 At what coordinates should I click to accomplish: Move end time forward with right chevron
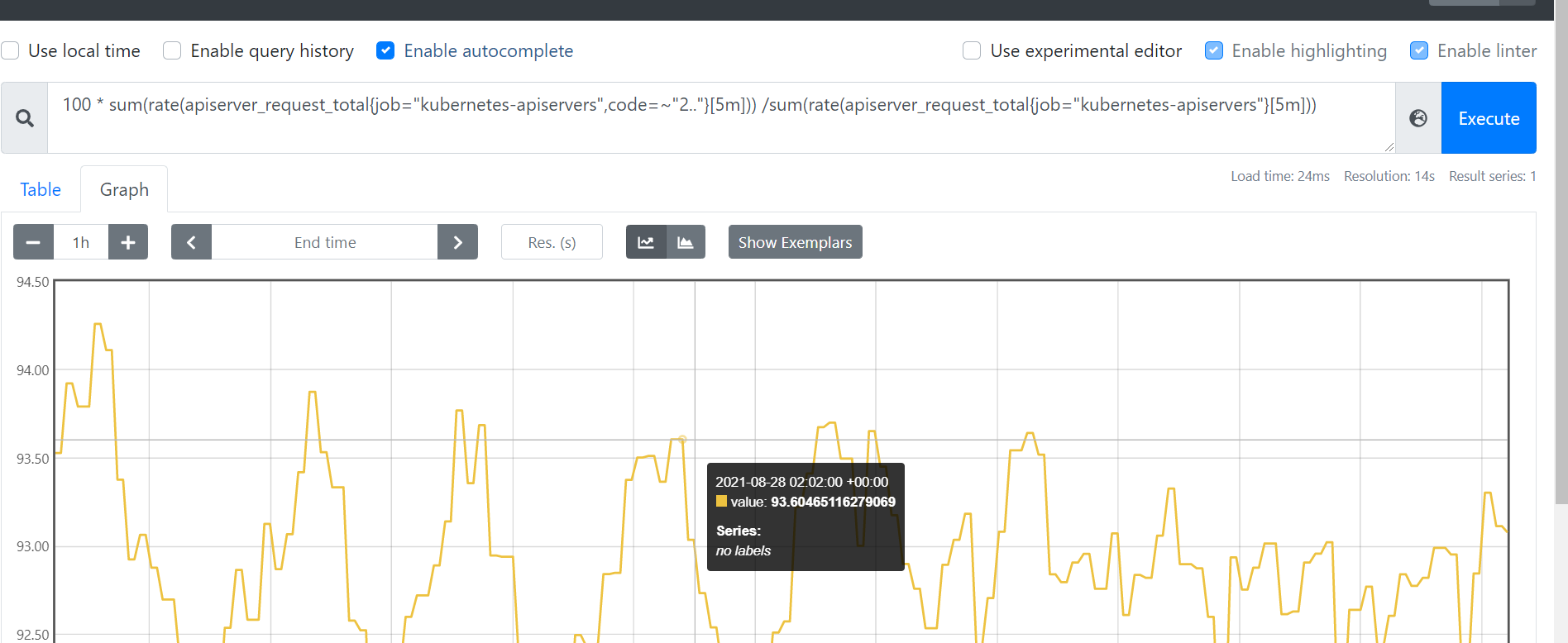tap(457, 242)
